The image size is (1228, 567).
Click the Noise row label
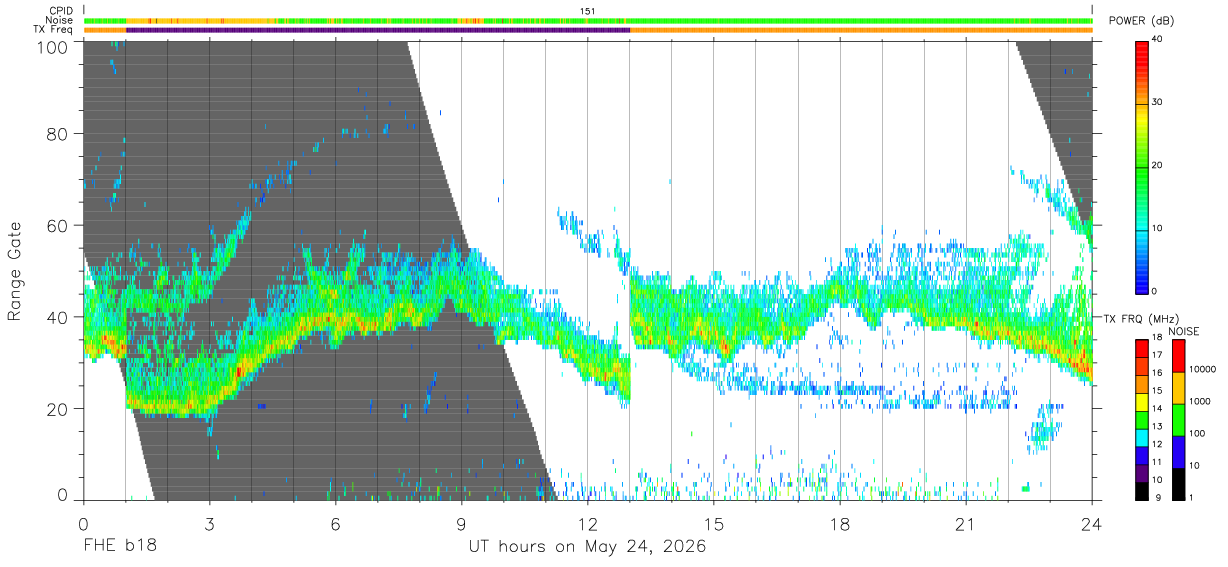pos(60,20)
